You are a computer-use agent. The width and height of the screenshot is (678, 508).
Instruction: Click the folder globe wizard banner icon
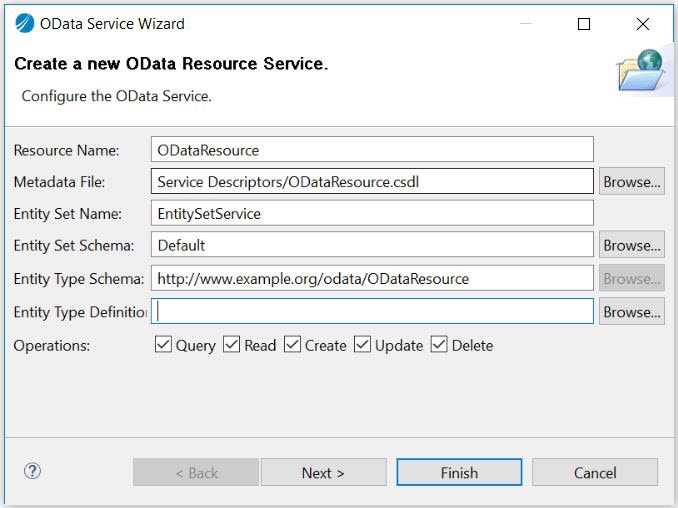click(640, 72)
